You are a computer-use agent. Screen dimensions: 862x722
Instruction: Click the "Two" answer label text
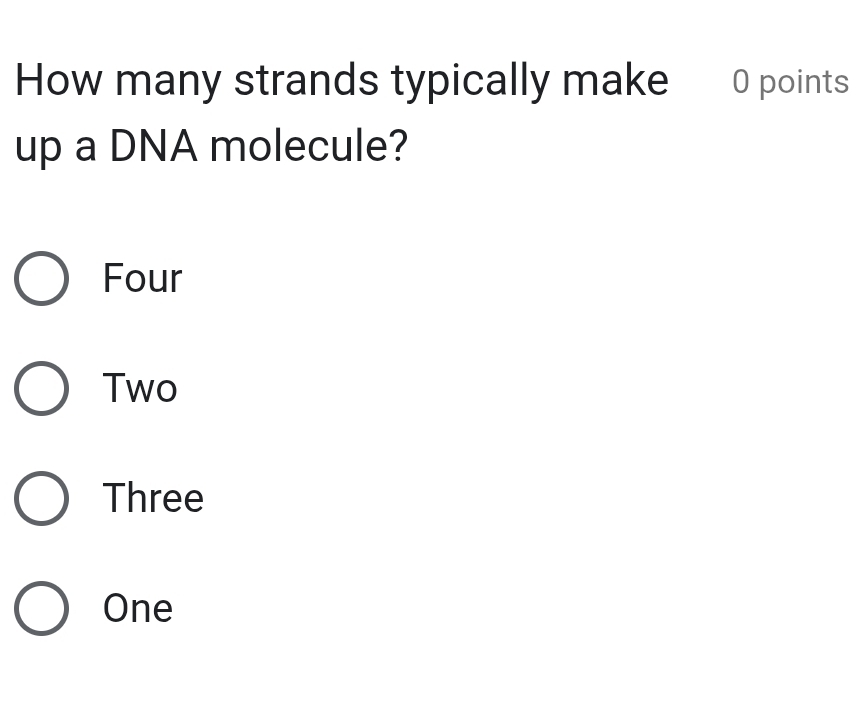click(139, 388)
